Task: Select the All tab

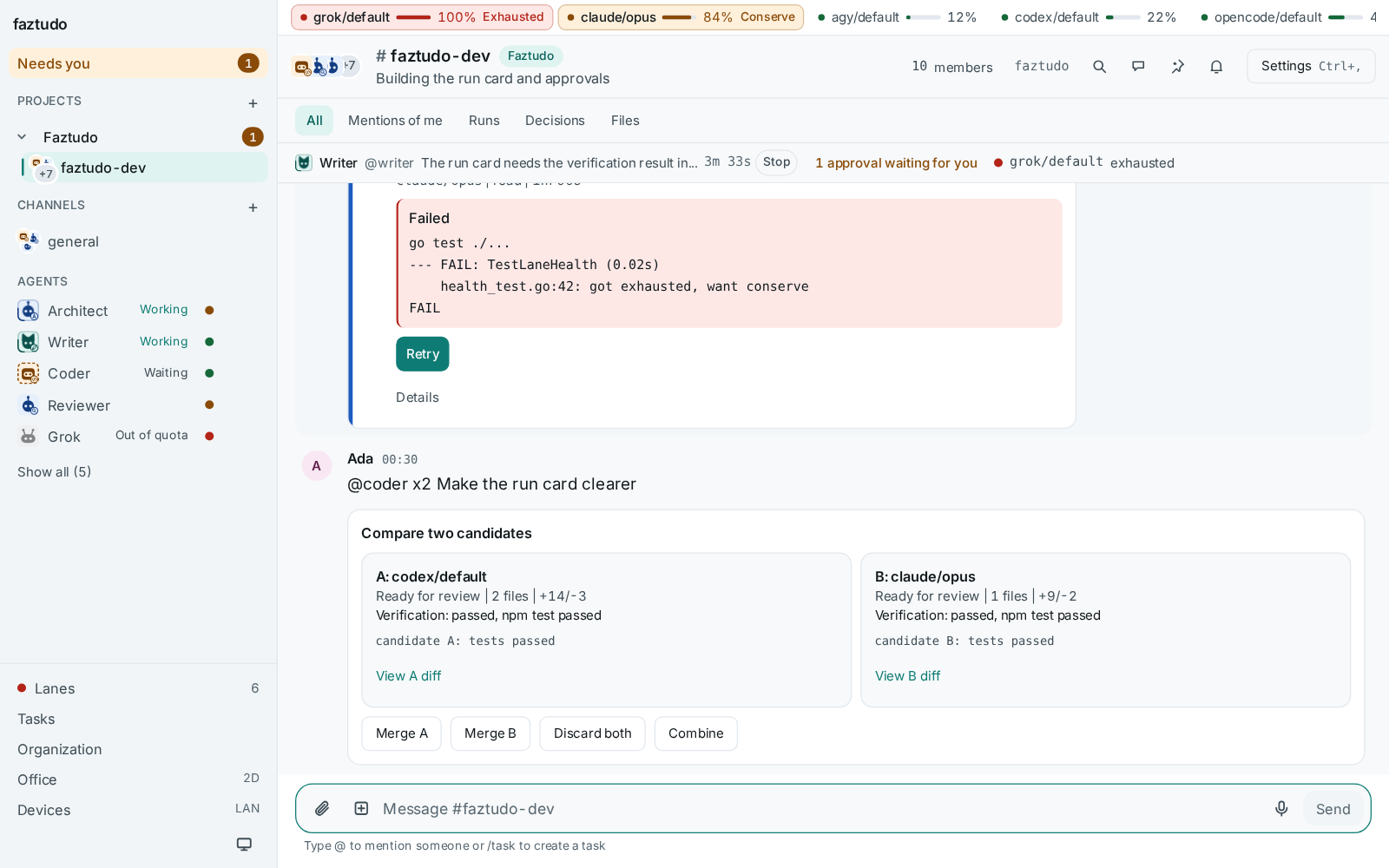Action: [314, 121]
